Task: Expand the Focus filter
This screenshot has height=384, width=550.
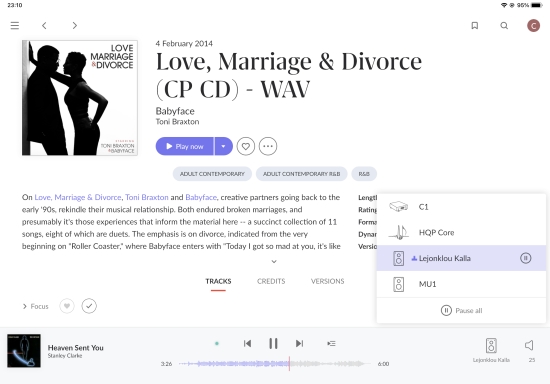Action: coord(35,306)
